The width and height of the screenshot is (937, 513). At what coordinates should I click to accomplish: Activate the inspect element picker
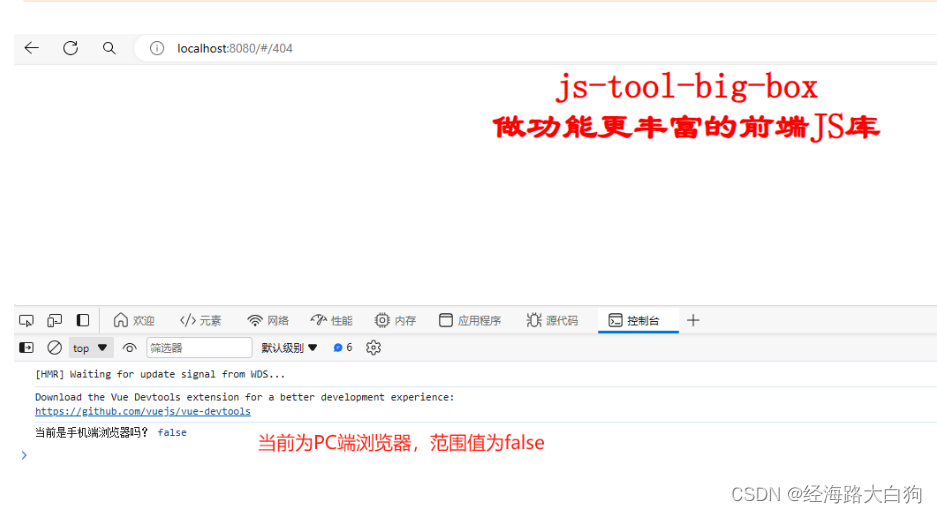pos(27,321)
